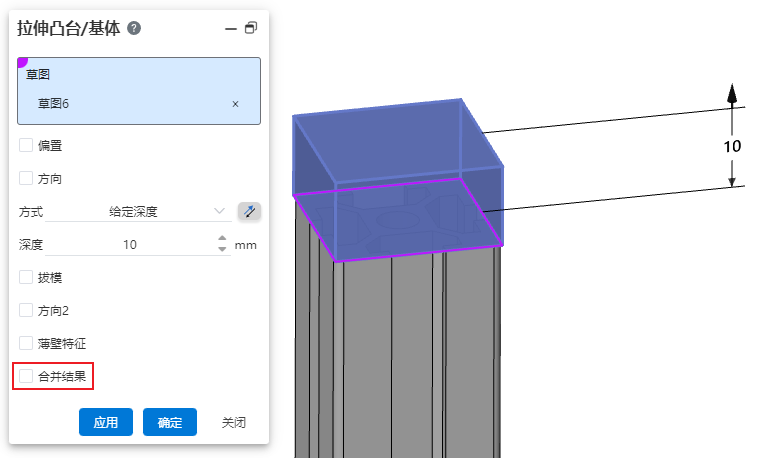Tick the 方向2 checkbox
Viewport: 767px width, 458px height.
(26, 310)
